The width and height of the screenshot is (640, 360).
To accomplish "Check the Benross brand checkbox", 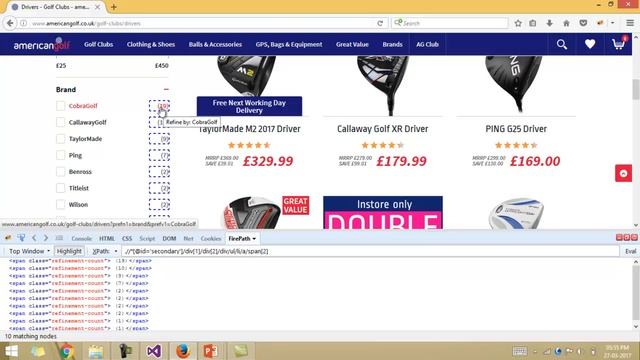I will coord(60,171).
